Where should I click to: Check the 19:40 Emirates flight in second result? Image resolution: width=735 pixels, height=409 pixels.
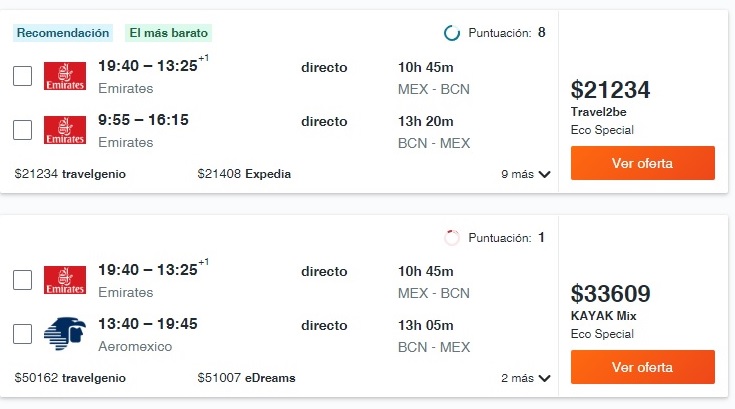tap(23, 280)
